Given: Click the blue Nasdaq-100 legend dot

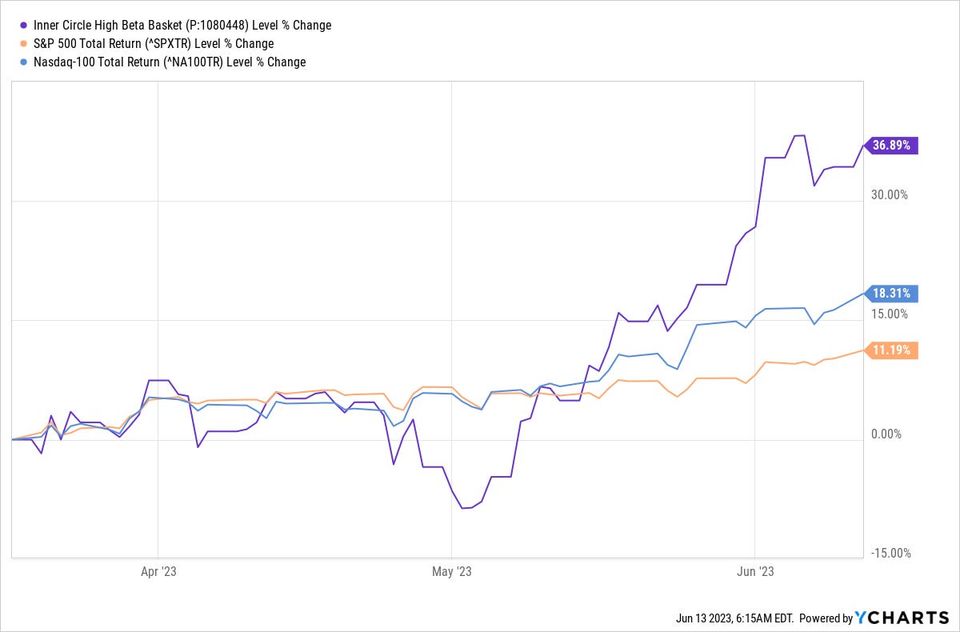Looking at the screenshot, I should pos(23,62).
